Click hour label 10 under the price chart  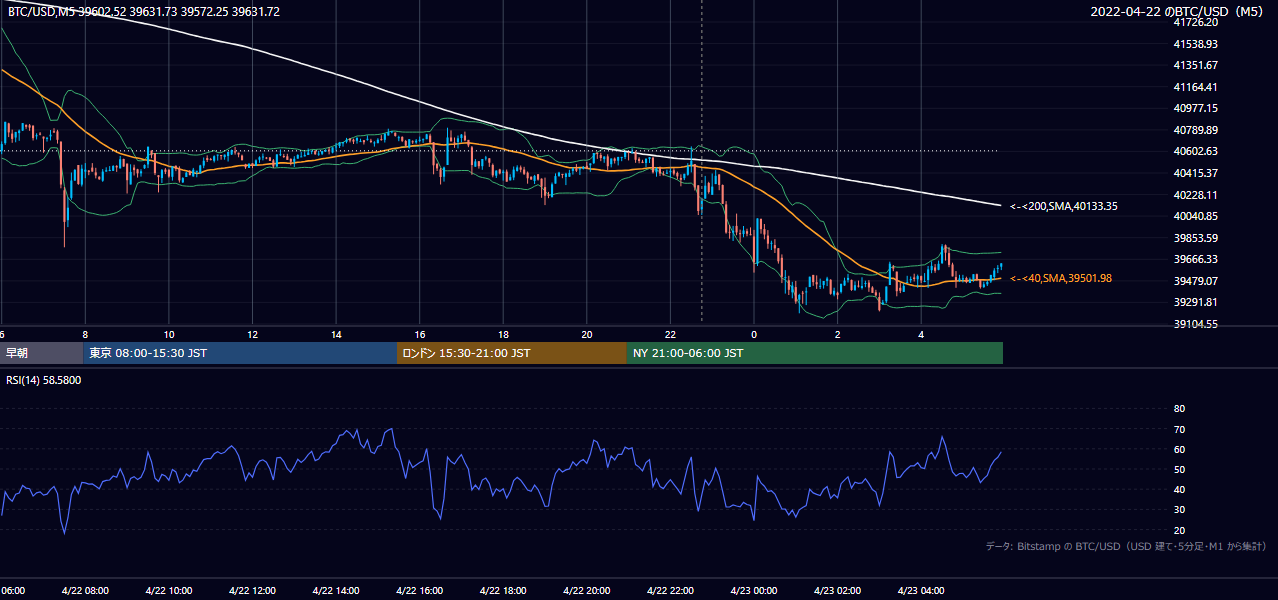click(169, 334)
